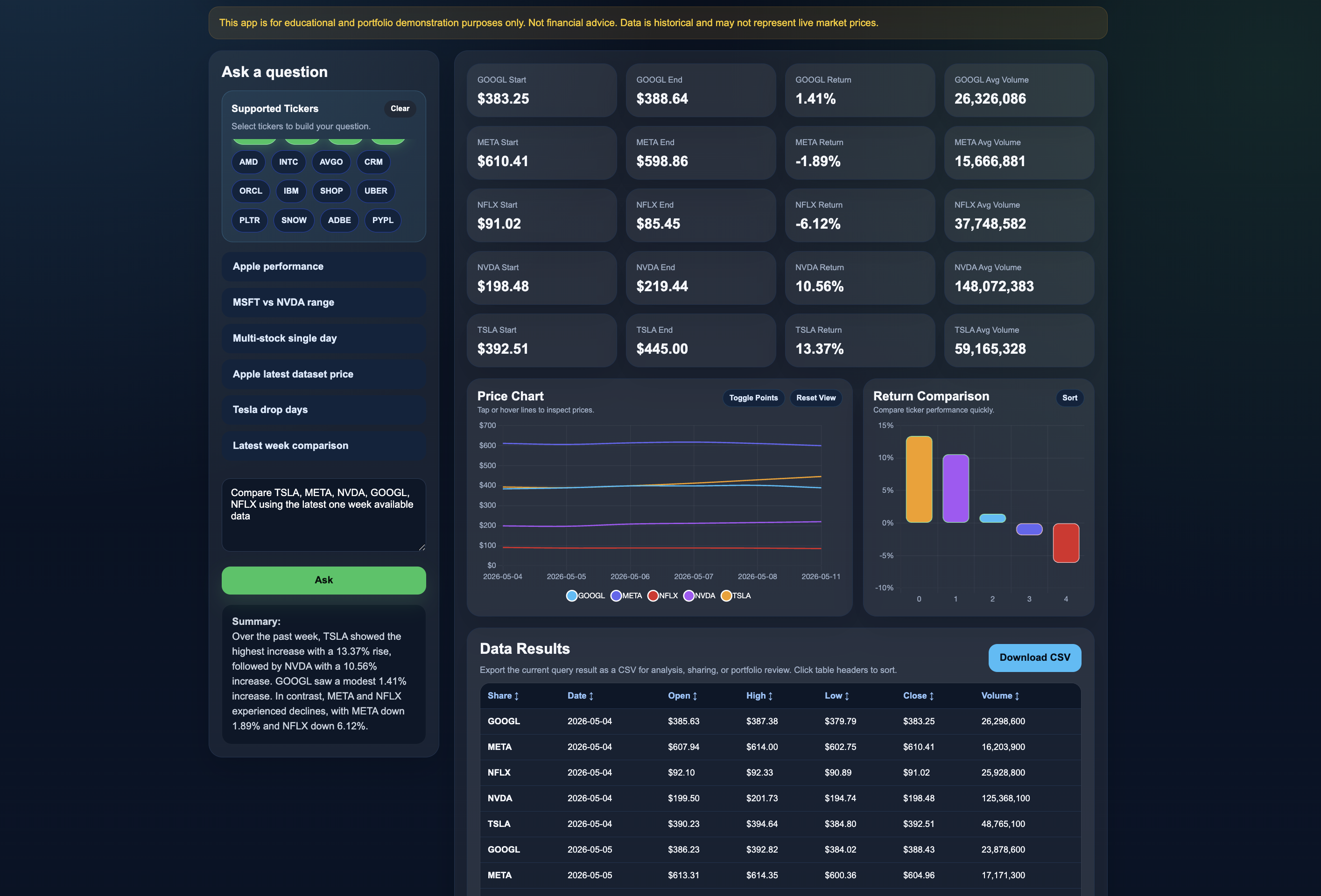Viewport: 1321px width, 896px height.
Task: Clear selected tickers
Action: tap(400, 109)
